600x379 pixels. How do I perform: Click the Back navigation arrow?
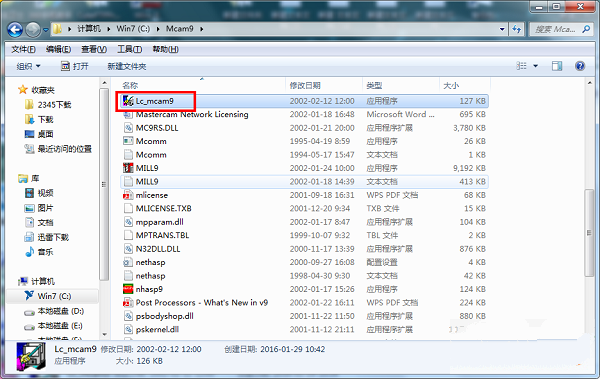(x=15, y=29)
